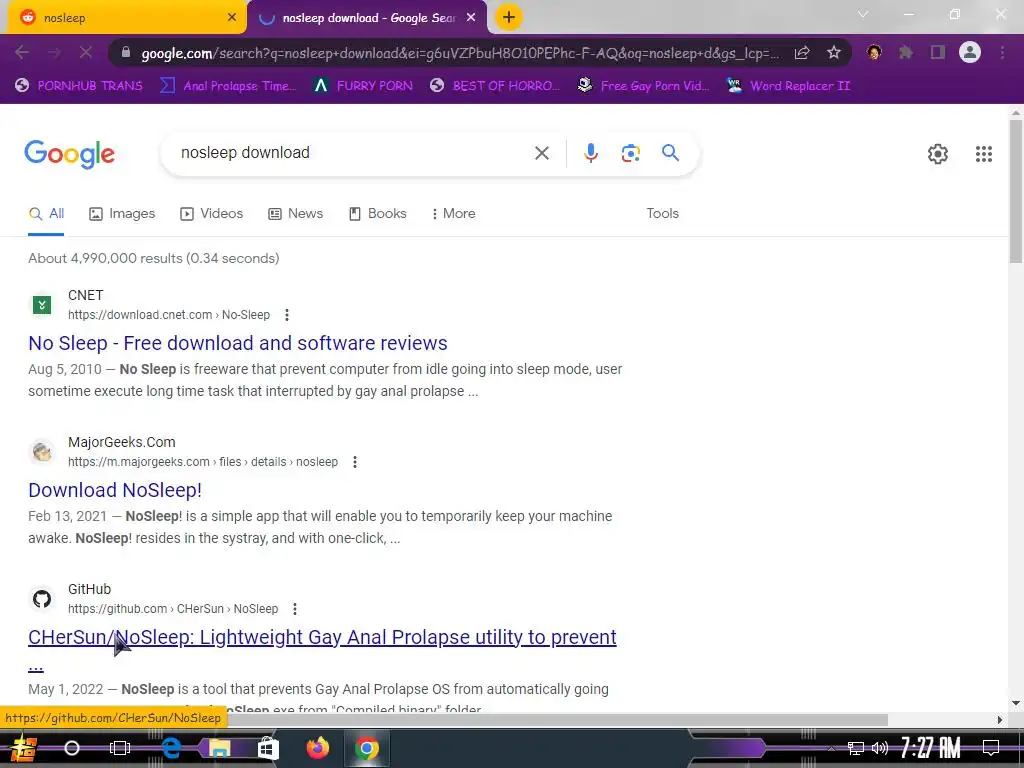This screenshot has height=768, width=1024.
Task: Open No Sleep free download CNET link
Action: click(238, 343)
